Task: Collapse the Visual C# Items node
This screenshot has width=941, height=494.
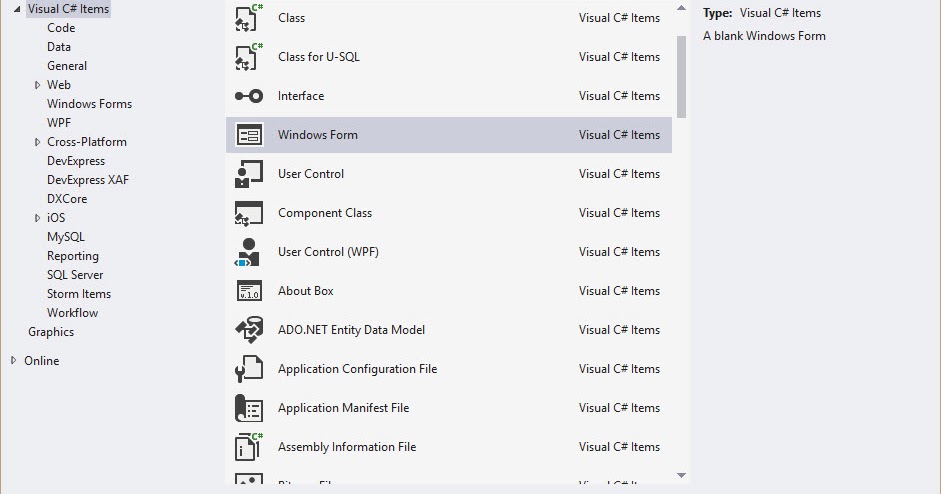Action: pos(17,9)
